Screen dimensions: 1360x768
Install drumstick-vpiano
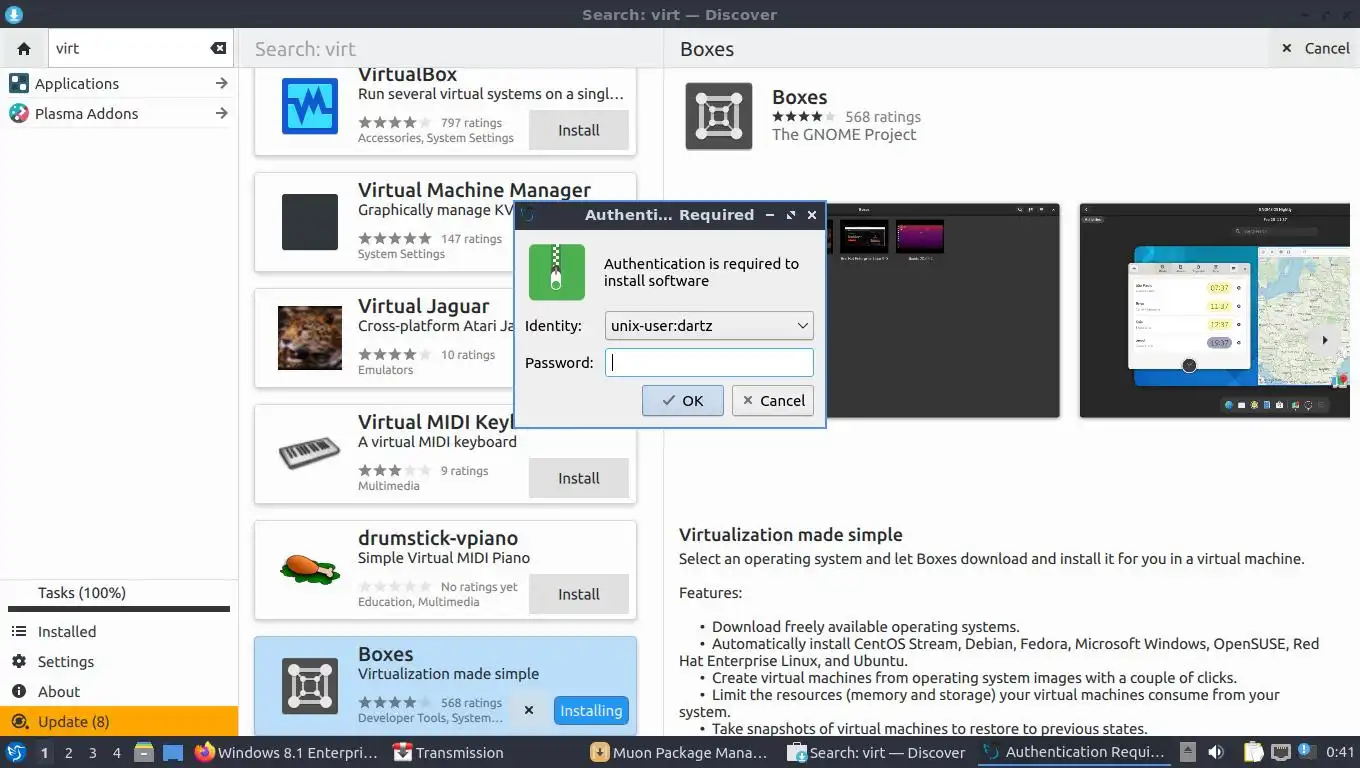579,594
